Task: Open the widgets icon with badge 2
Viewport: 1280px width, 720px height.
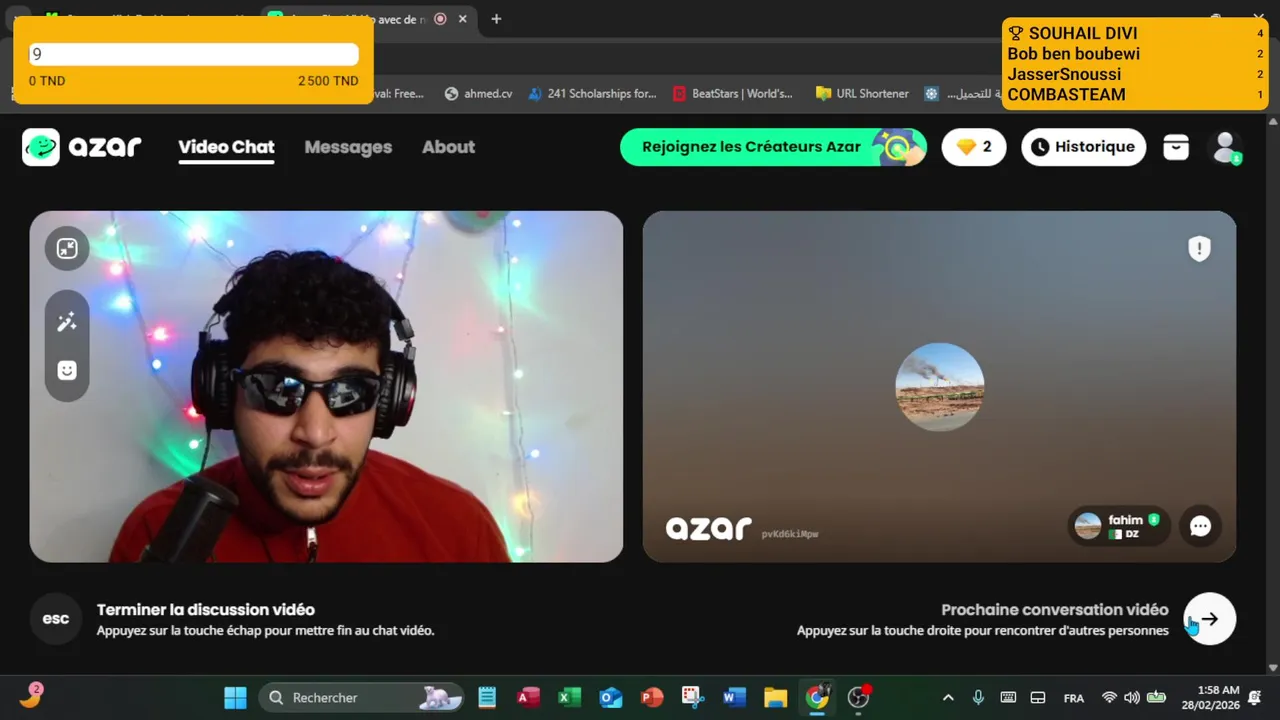Action: (x=31, y=695)
